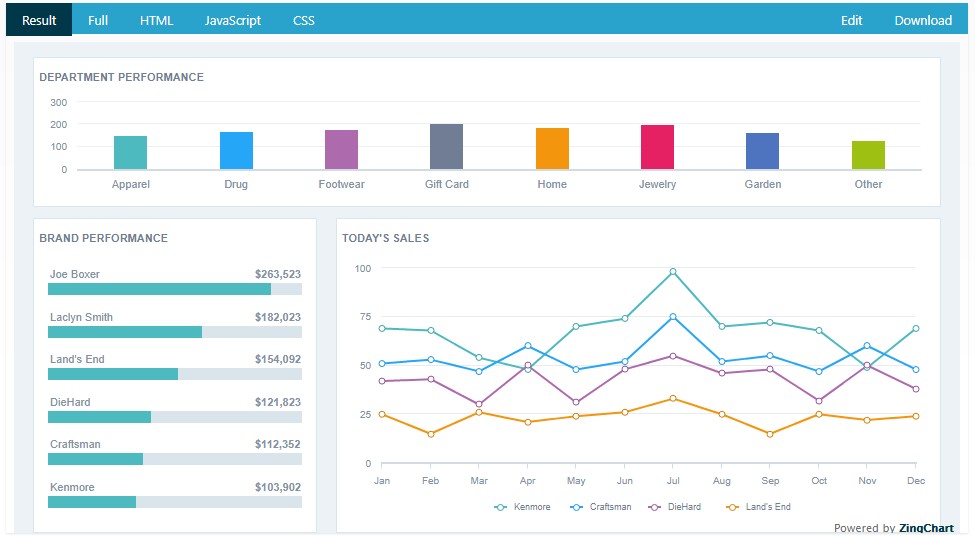Click the $263,523 value
The width and height of the screenshot is (975, 537).
[277, 274]
